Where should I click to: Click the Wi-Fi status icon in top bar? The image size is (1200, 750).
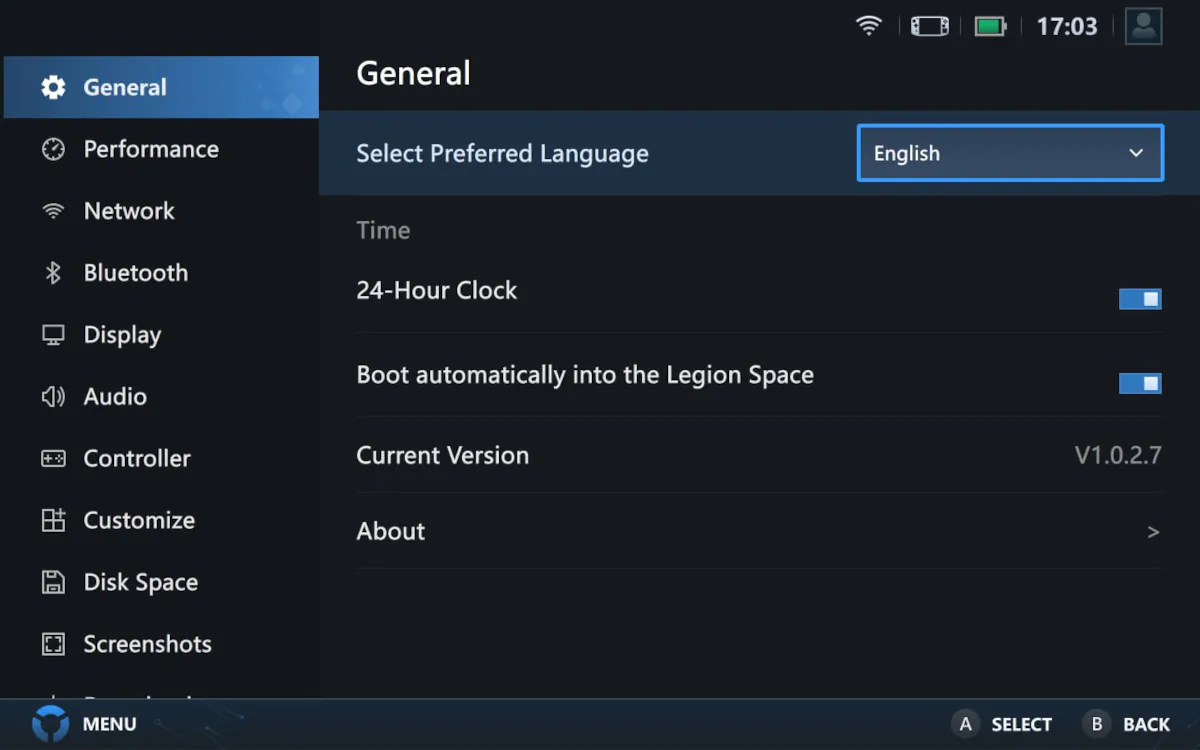coord(869,26)
